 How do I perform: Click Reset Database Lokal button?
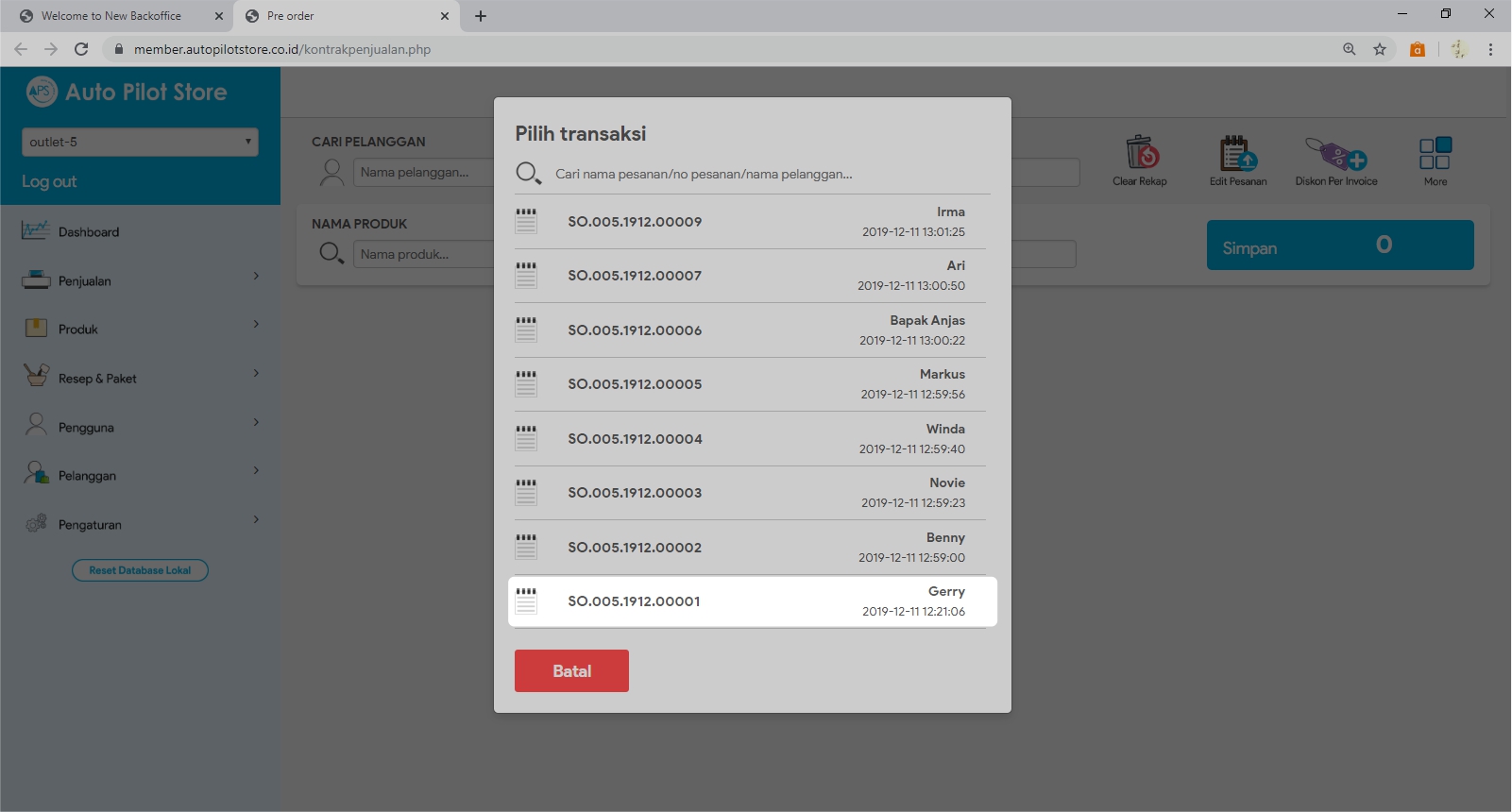pyautogui.click(x=140, y=570)
